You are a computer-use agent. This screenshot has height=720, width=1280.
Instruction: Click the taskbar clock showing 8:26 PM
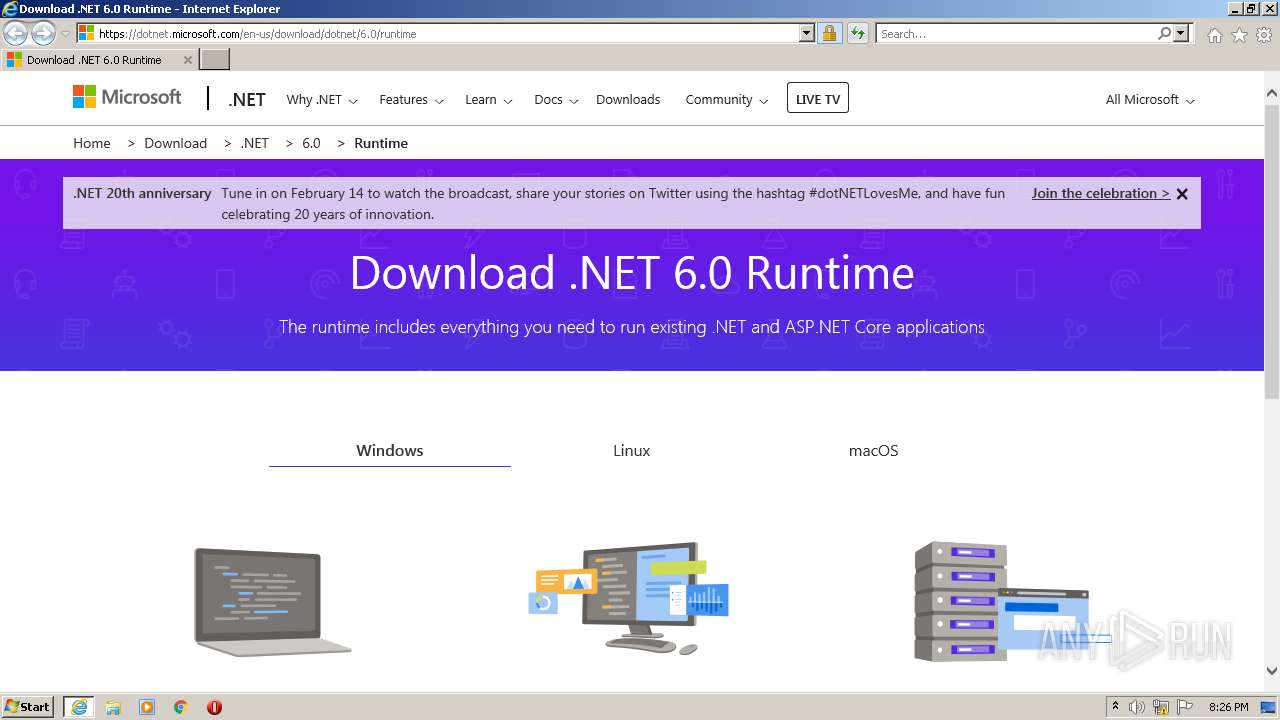1229,707
